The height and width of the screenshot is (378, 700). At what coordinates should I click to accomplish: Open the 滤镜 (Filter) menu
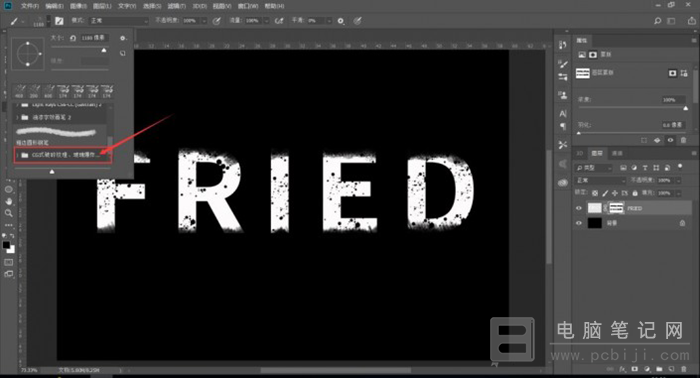pos(176,6)
